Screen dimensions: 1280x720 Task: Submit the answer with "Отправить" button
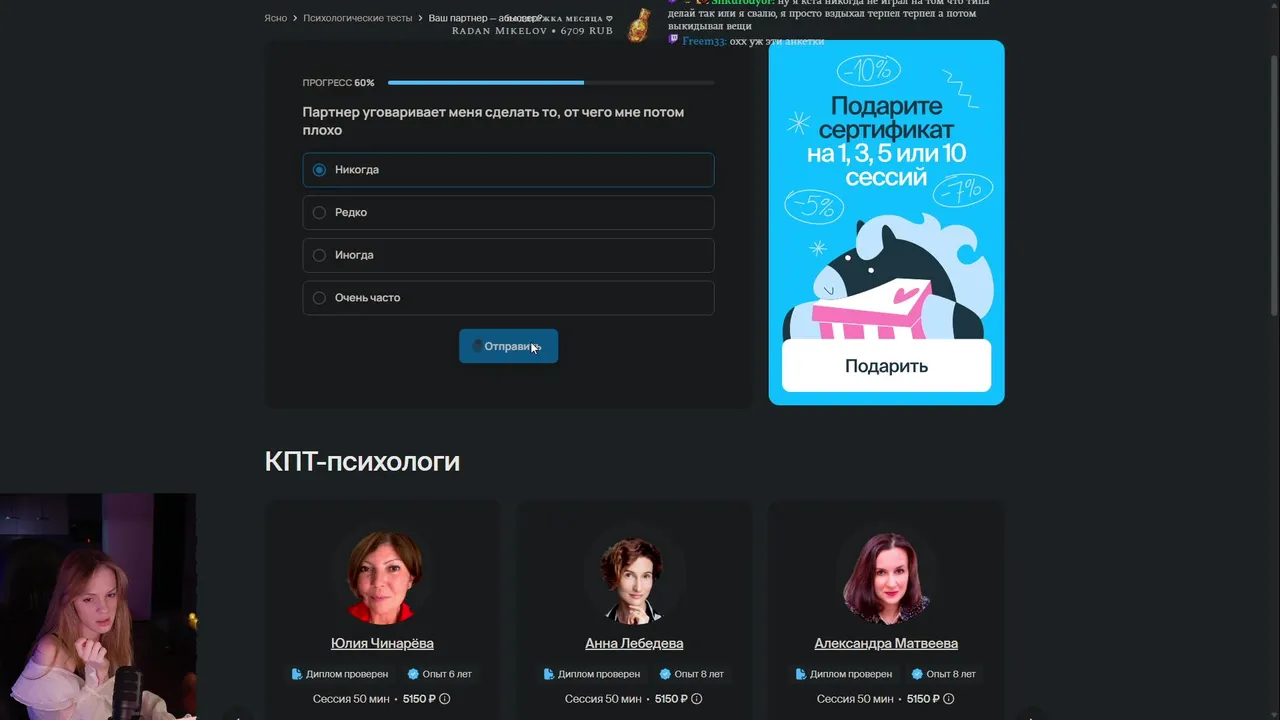(x=508, y=346)
